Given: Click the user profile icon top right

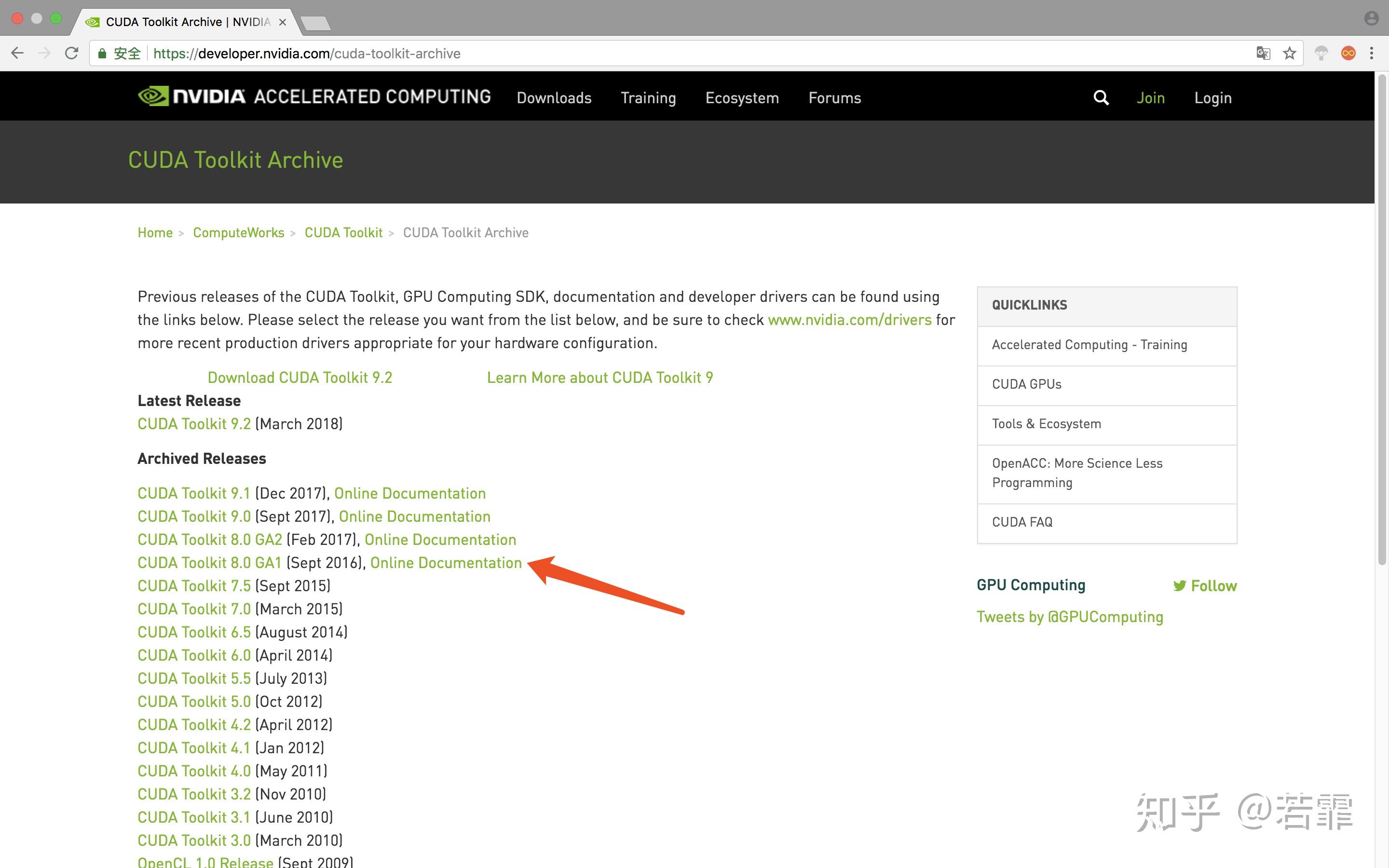Looking at the screenshot, I should (1371, 18).
